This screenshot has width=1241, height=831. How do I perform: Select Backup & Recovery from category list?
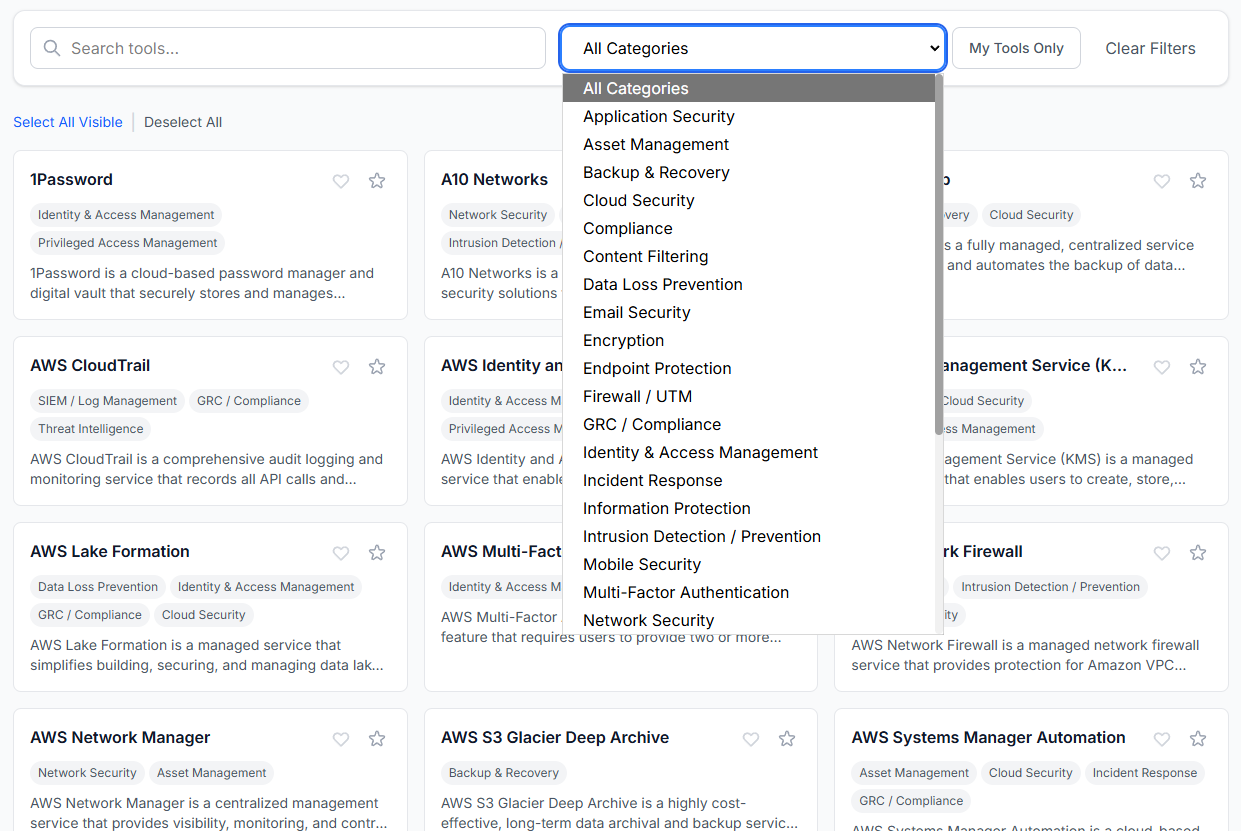[748, 172]
